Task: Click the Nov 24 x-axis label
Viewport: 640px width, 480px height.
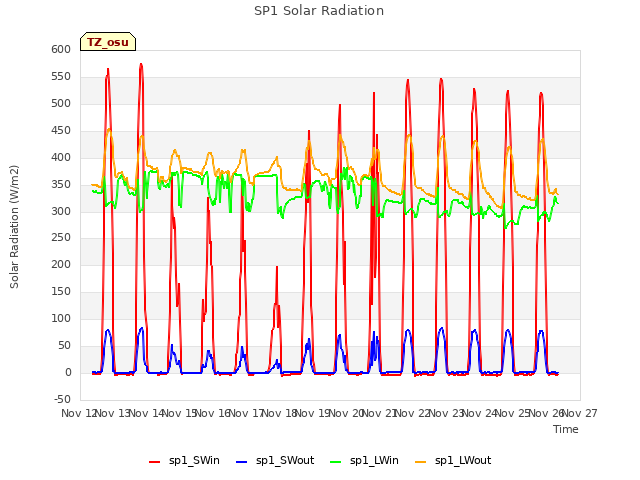Action: tap(480, 413)
